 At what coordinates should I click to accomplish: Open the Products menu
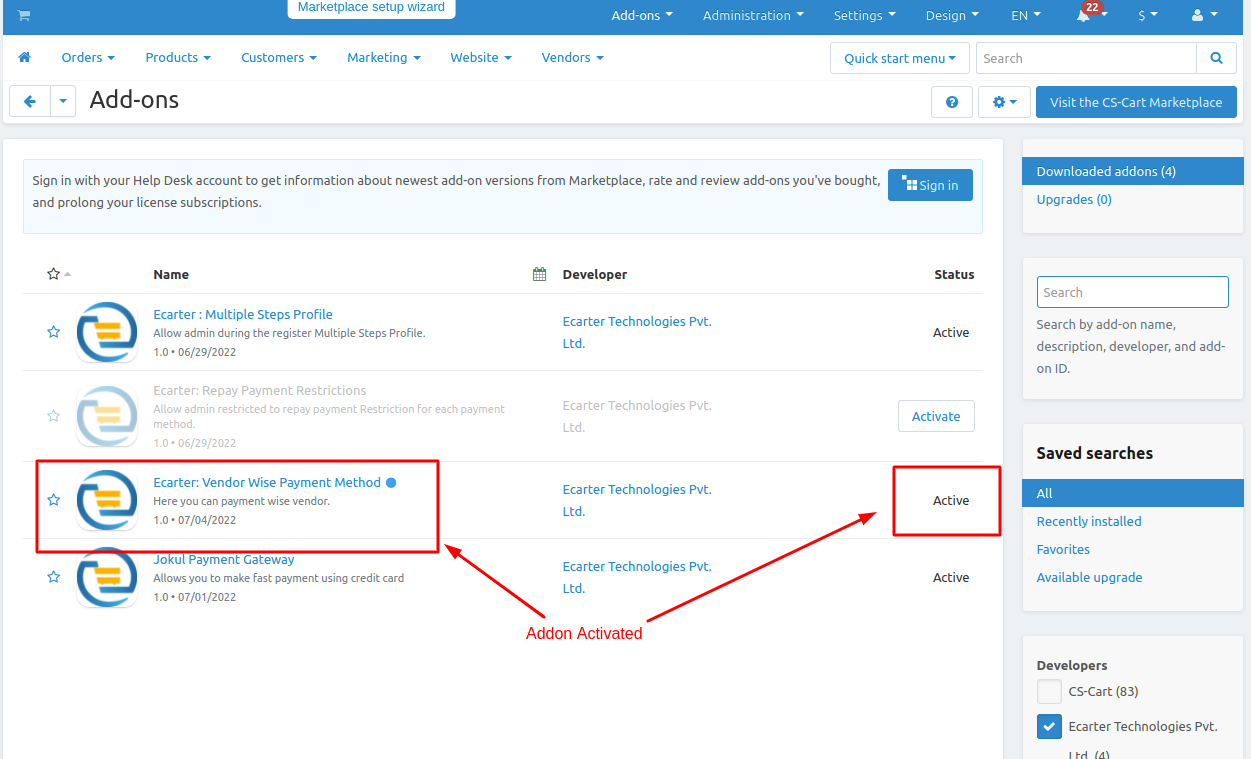(178, 58)
